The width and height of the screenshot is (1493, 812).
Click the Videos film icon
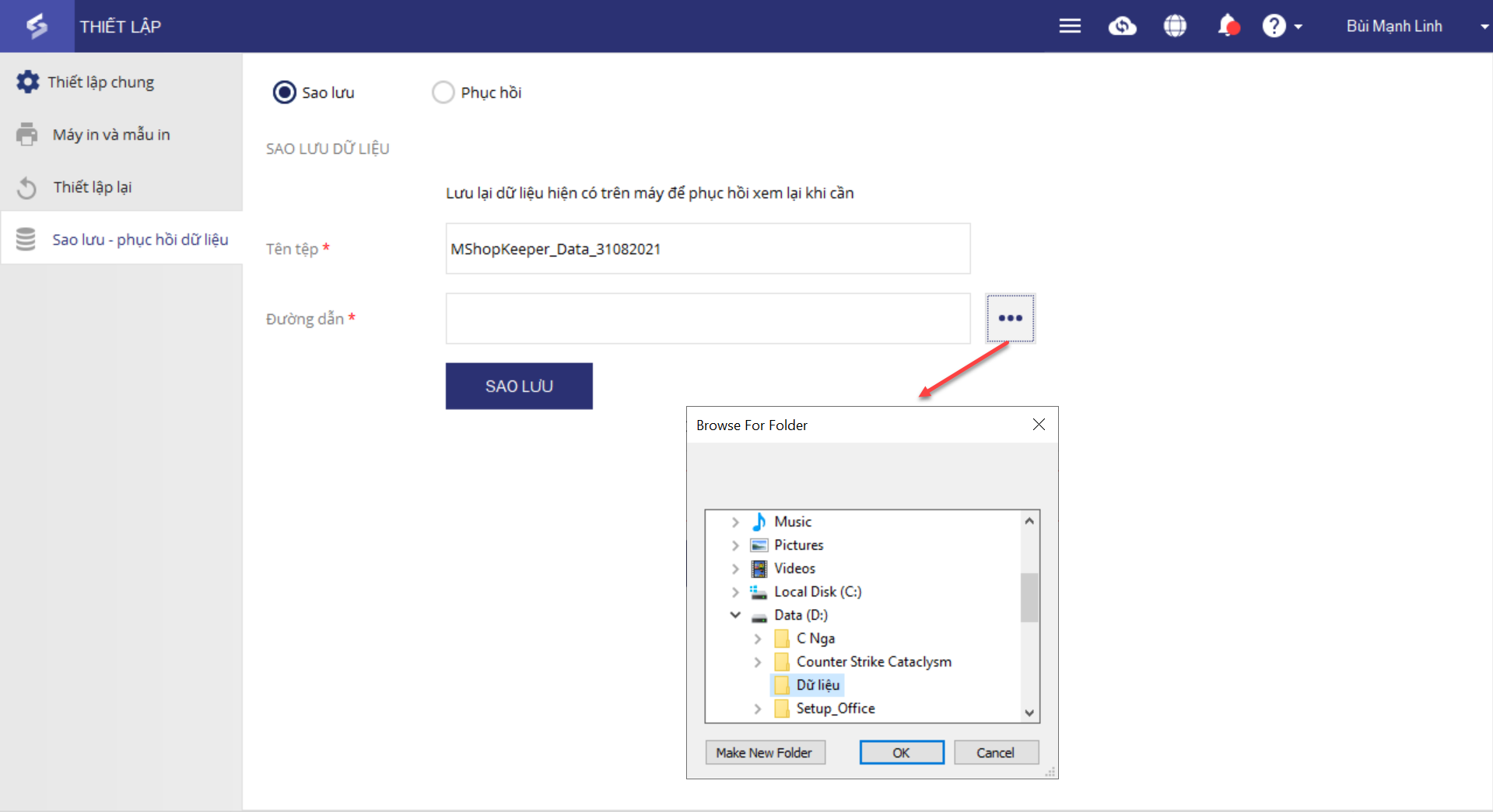point(759,569)
